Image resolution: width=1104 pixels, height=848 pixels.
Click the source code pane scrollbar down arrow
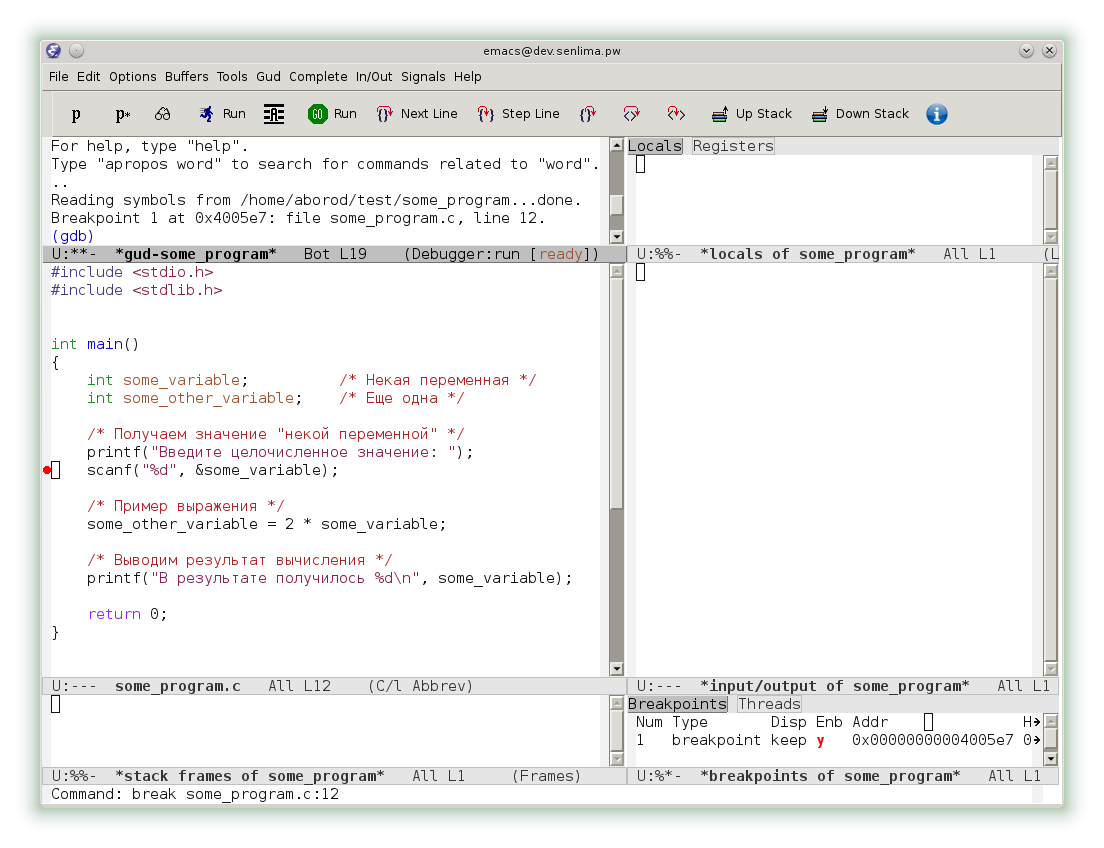pyautogui.click(x=616, y=669)
